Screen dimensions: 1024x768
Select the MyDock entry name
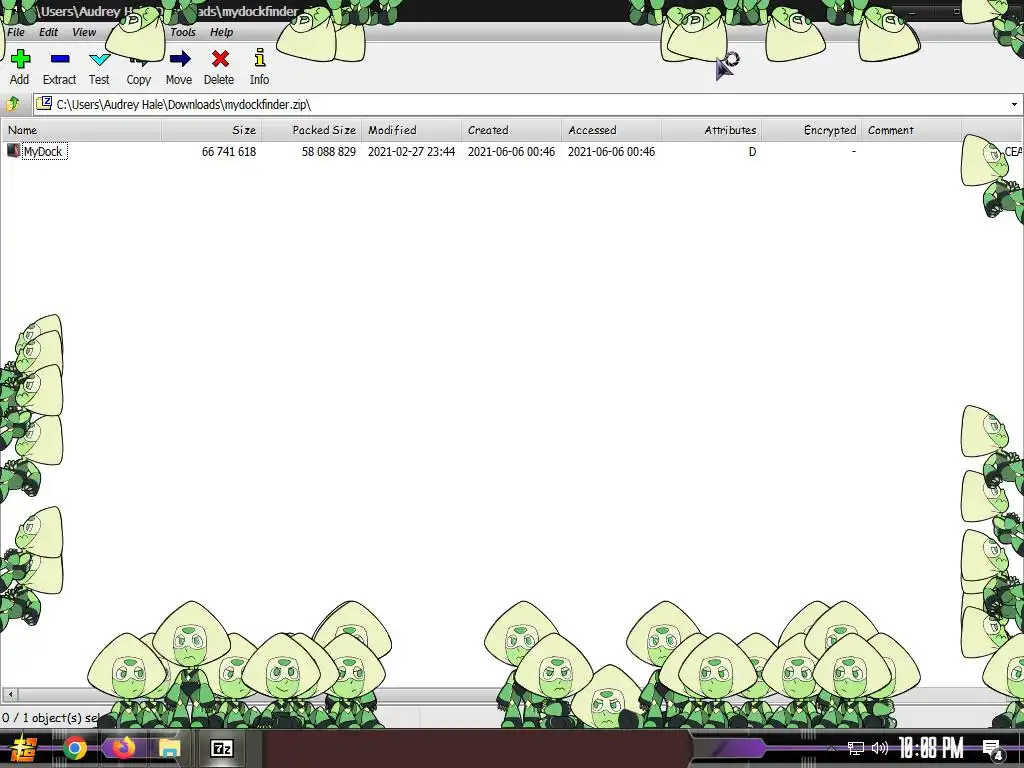(x=43, y=152)
